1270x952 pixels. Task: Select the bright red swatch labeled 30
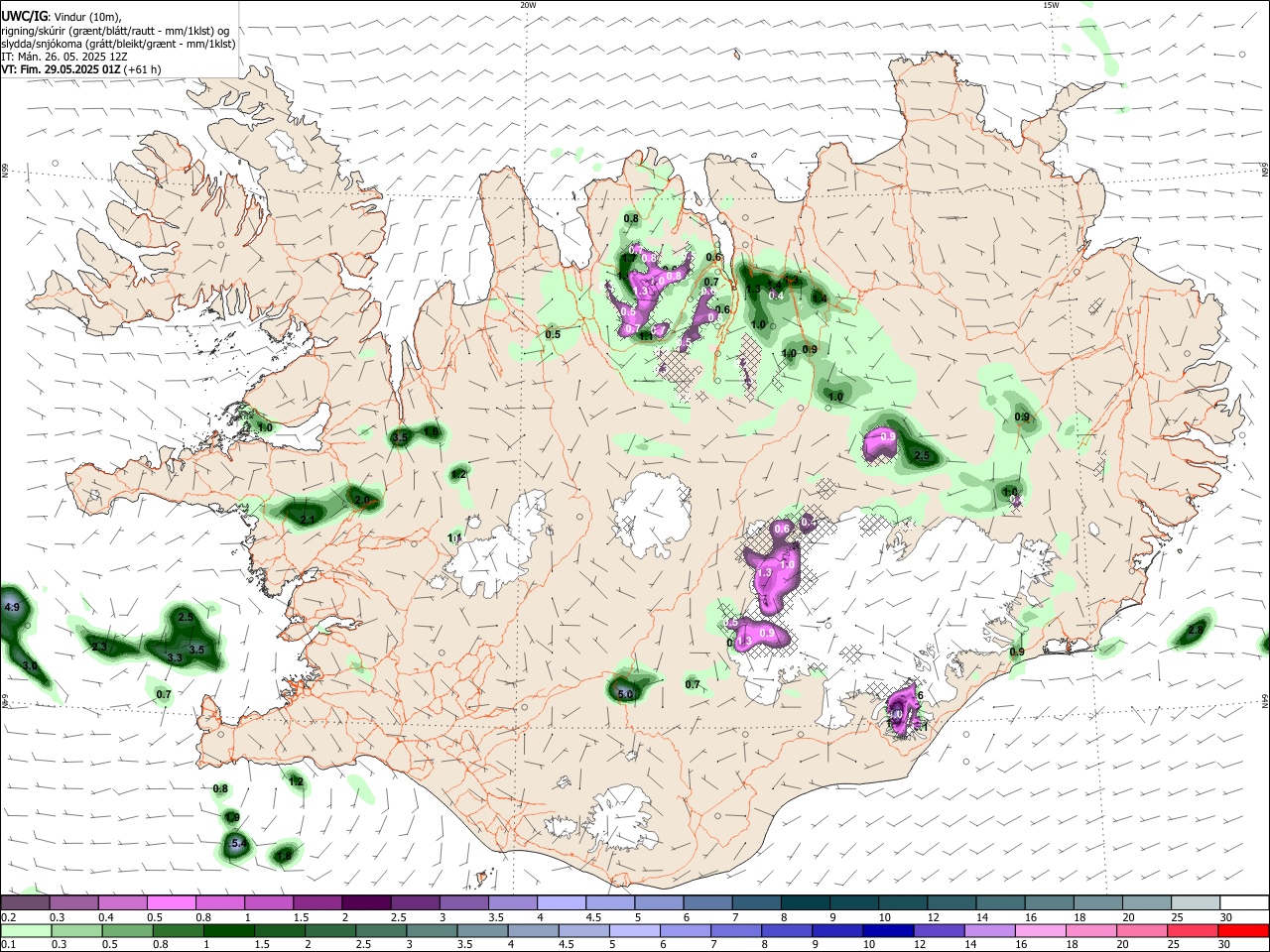pyautogui.click(x=1244, y=930)
